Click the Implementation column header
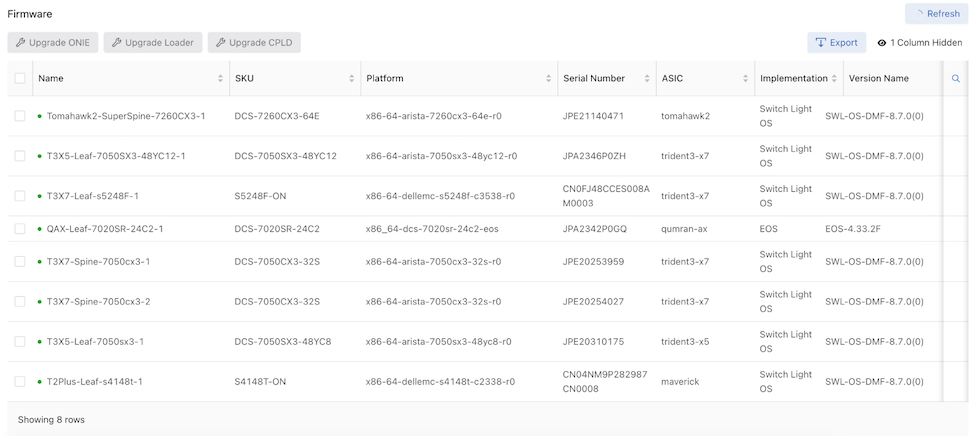This screenshot has width=972, height=436. tap(793, 78)
